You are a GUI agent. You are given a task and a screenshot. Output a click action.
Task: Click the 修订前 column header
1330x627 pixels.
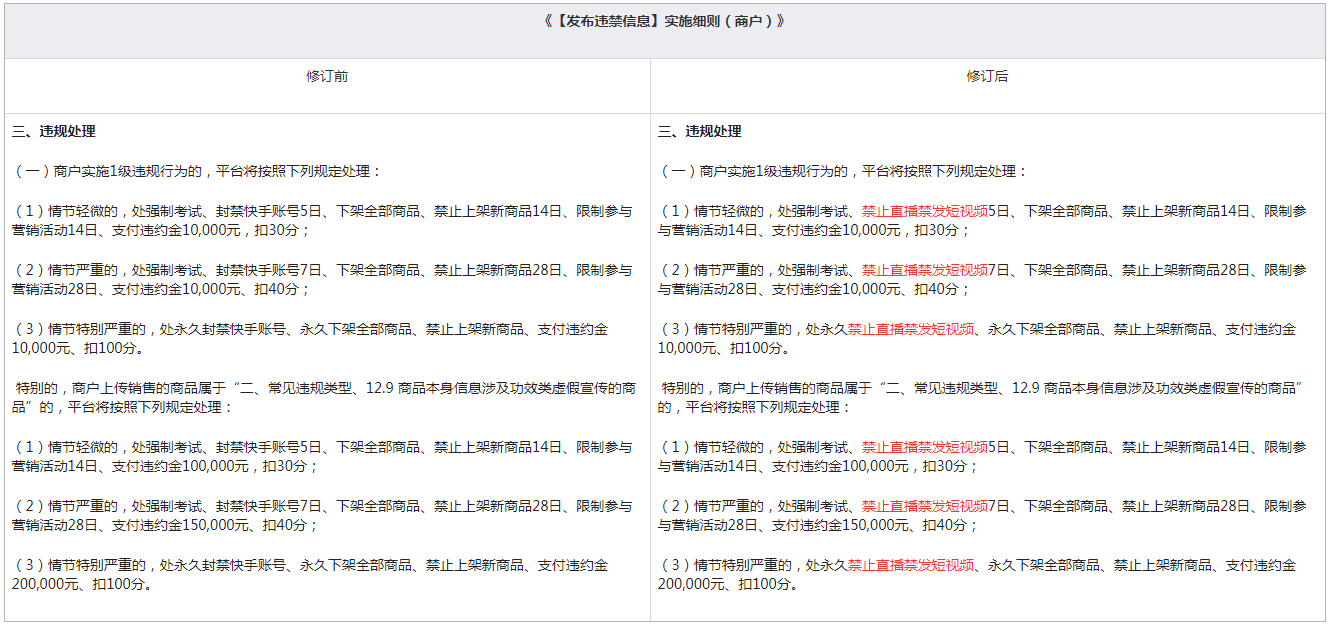327,76
